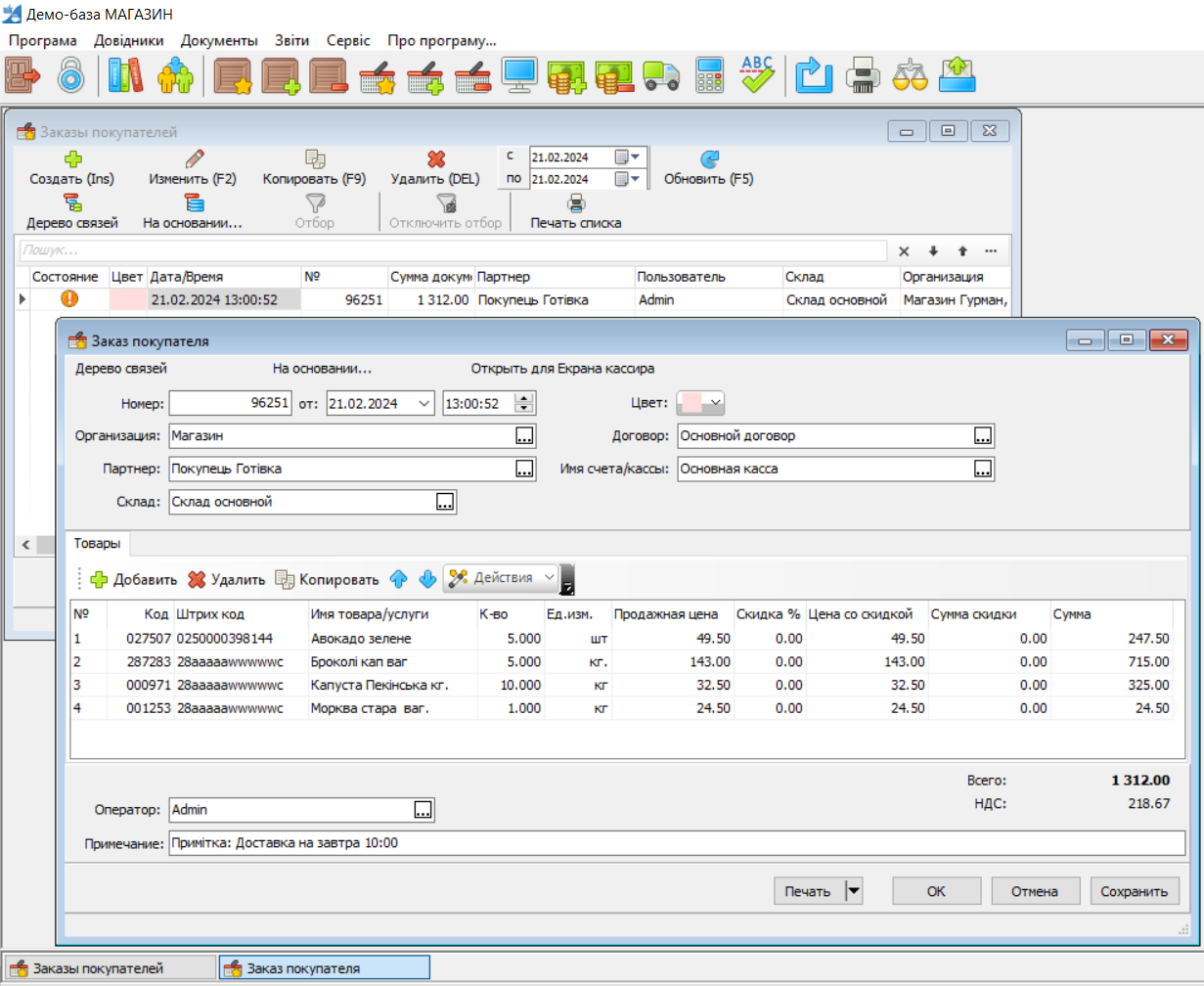Click Открыть для Екрана кассира link
Image resolution: width=1204 pixels, height=986 pixels.
click(x=562, y=369)
